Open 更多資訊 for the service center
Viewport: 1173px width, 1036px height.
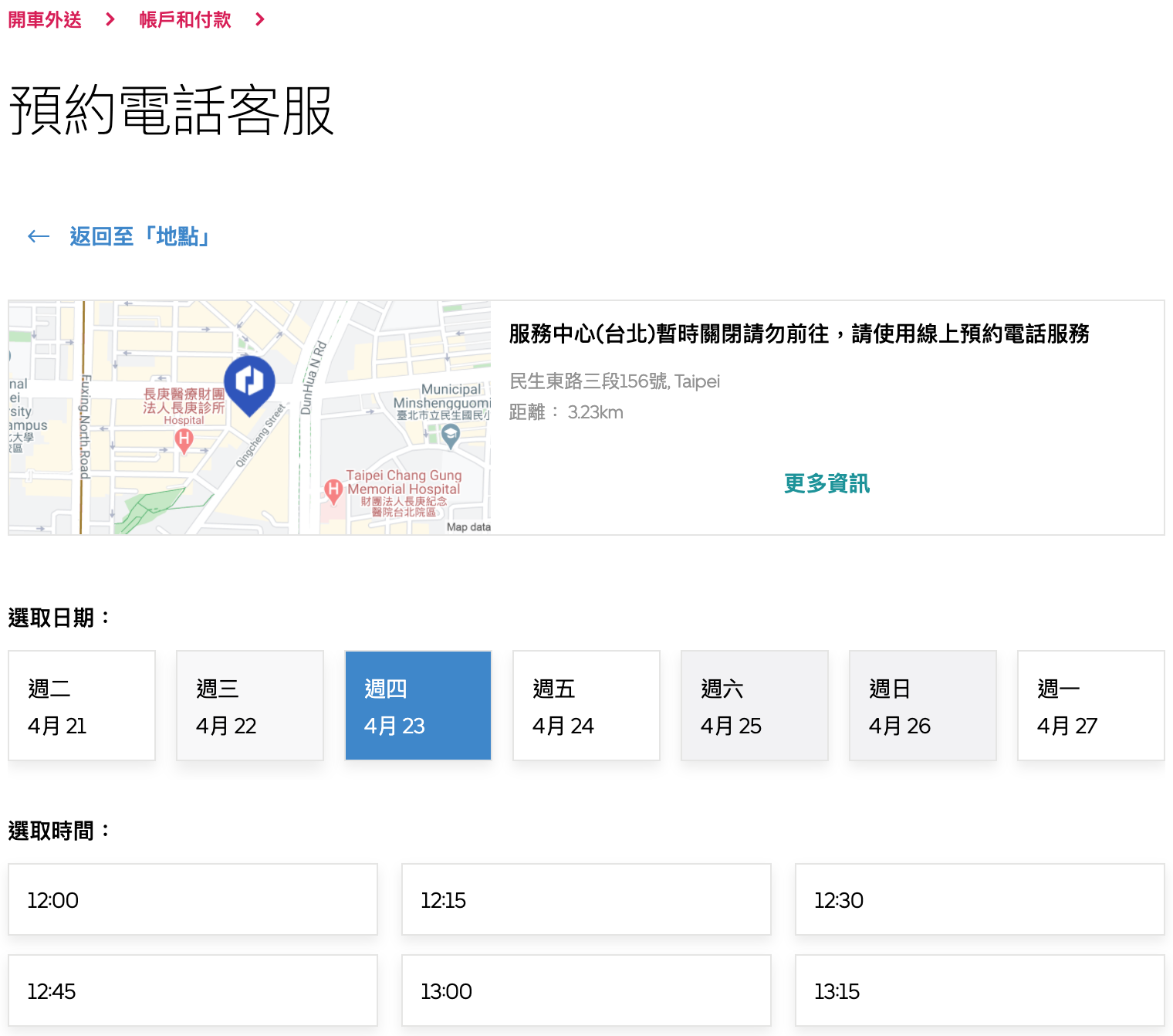coord(827,483)
